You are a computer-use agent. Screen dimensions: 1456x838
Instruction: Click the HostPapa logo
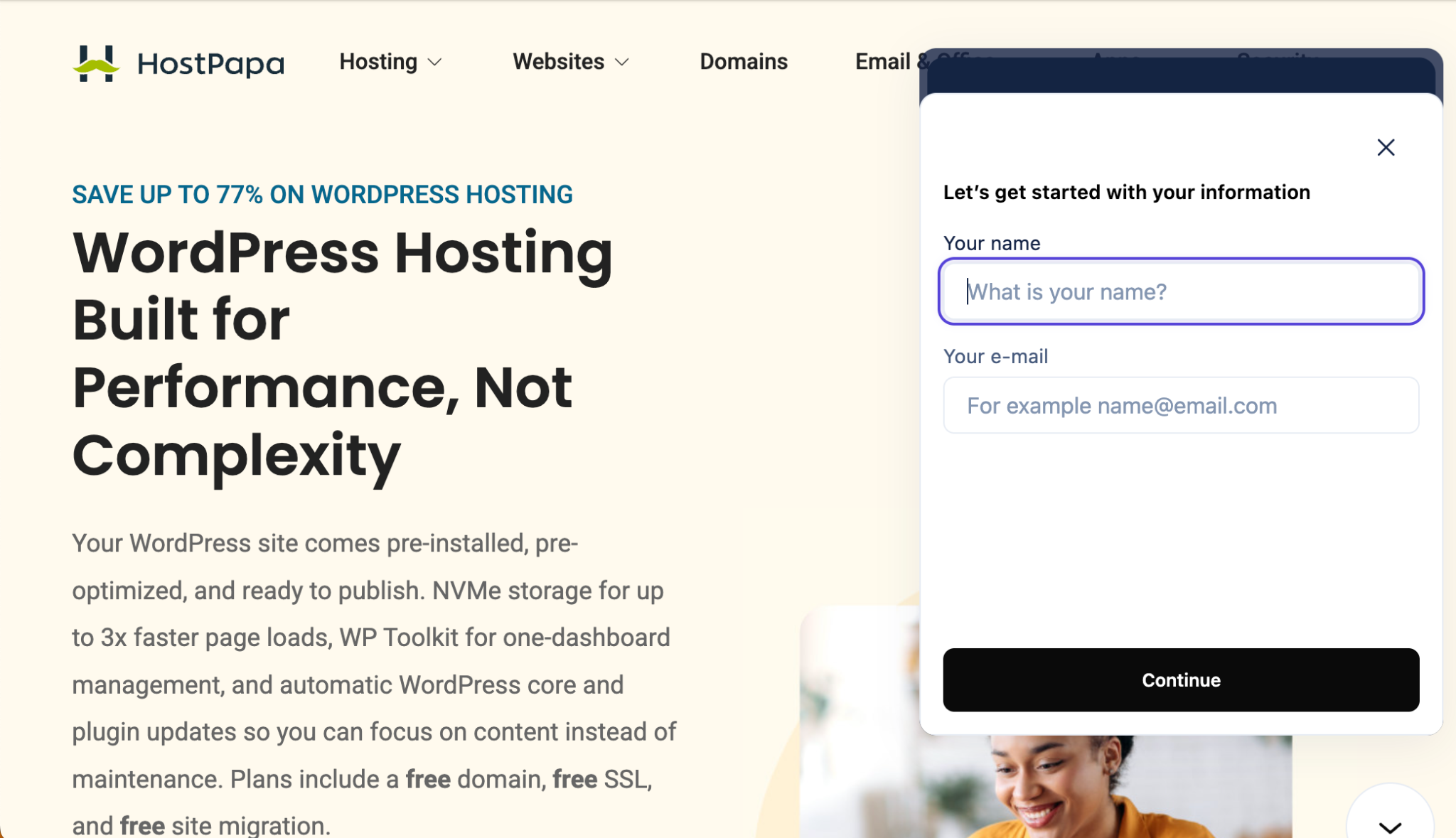point(178,63)
